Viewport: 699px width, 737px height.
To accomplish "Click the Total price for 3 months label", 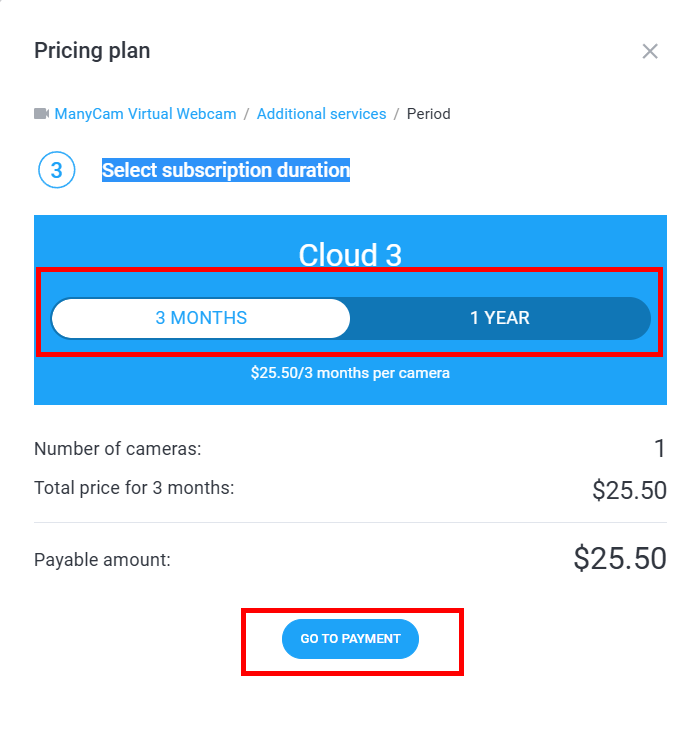I will coord(134,489).
